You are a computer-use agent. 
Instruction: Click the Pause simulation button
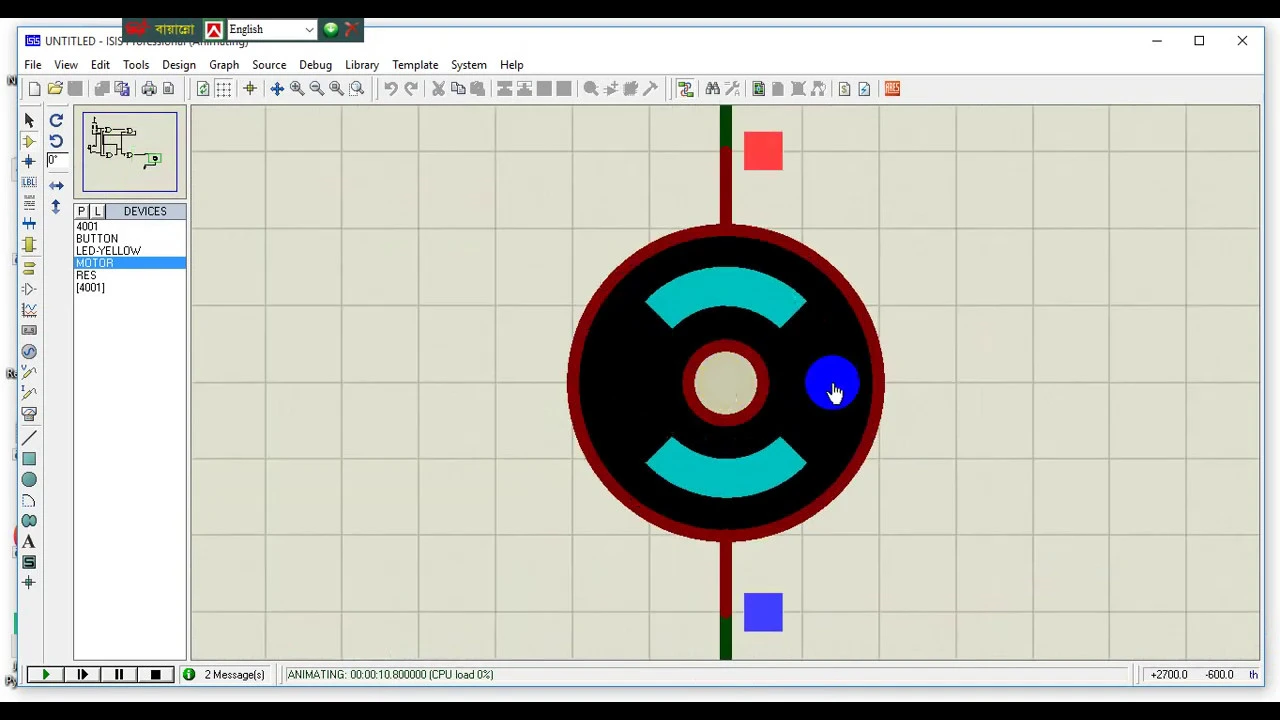point(118,675)
